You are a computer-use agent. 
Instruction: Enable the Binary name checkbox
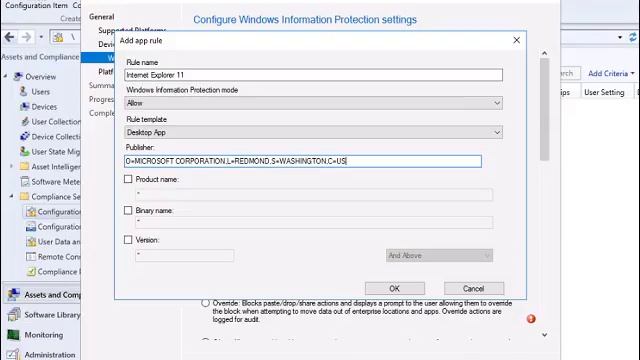click(128, 210)
